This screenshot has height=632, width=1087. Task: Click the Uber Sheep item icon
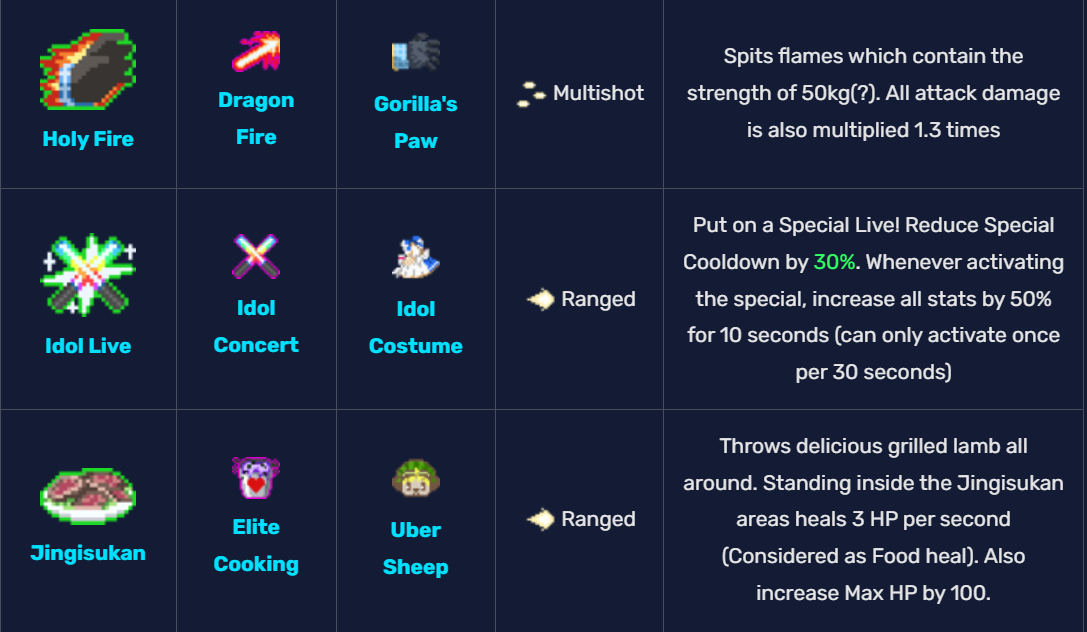[x=415, y=480]
